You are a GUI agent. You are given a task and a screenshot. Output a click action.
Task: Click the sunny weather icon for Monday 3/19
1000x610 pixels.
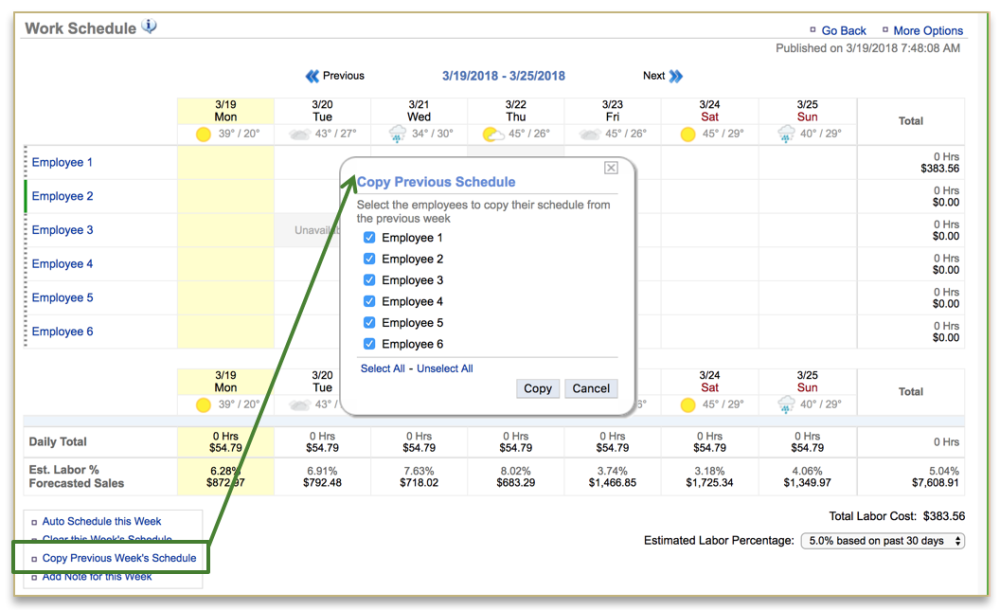tap(204, 135)
